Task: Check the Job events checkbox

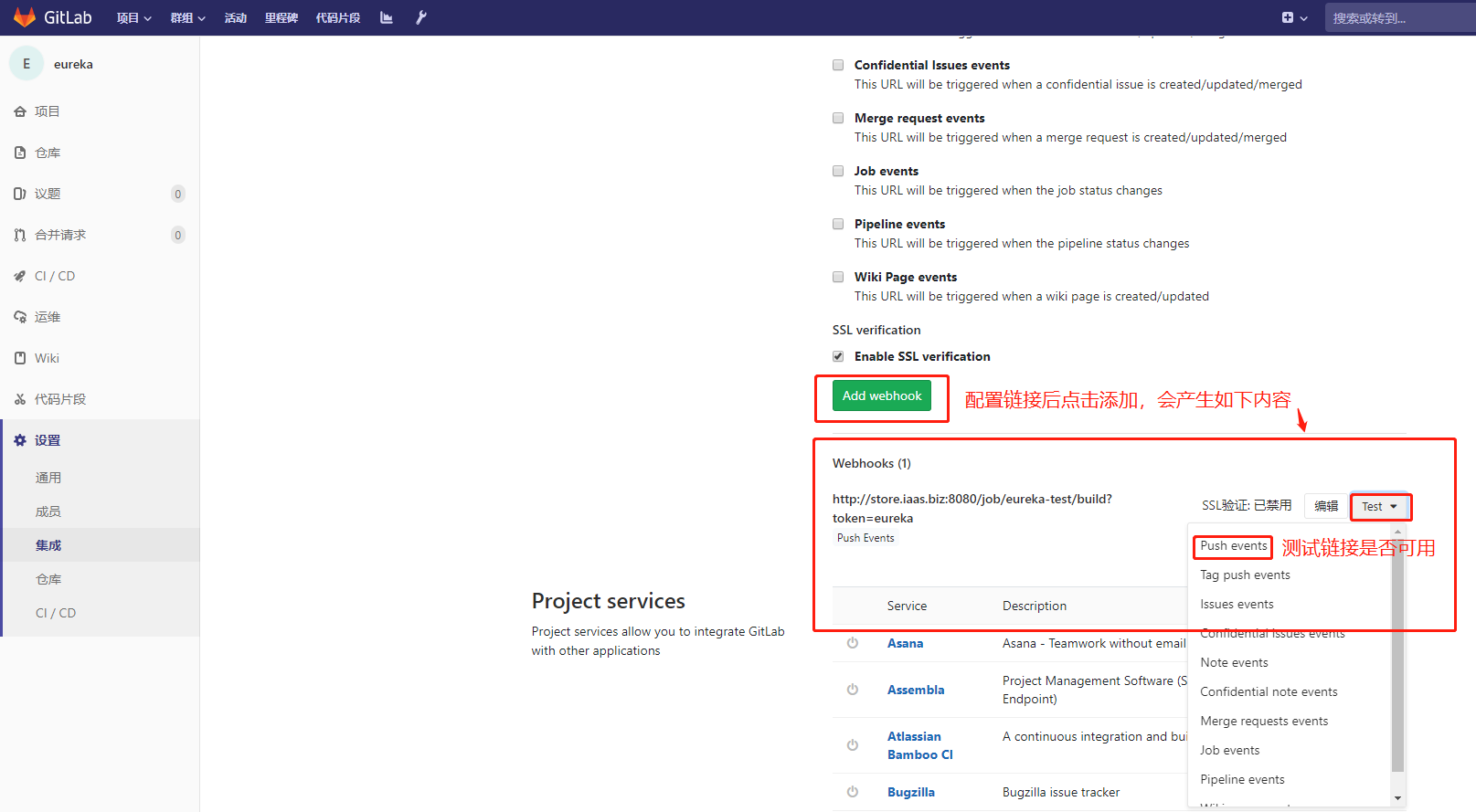Action: tap(838, 171)
